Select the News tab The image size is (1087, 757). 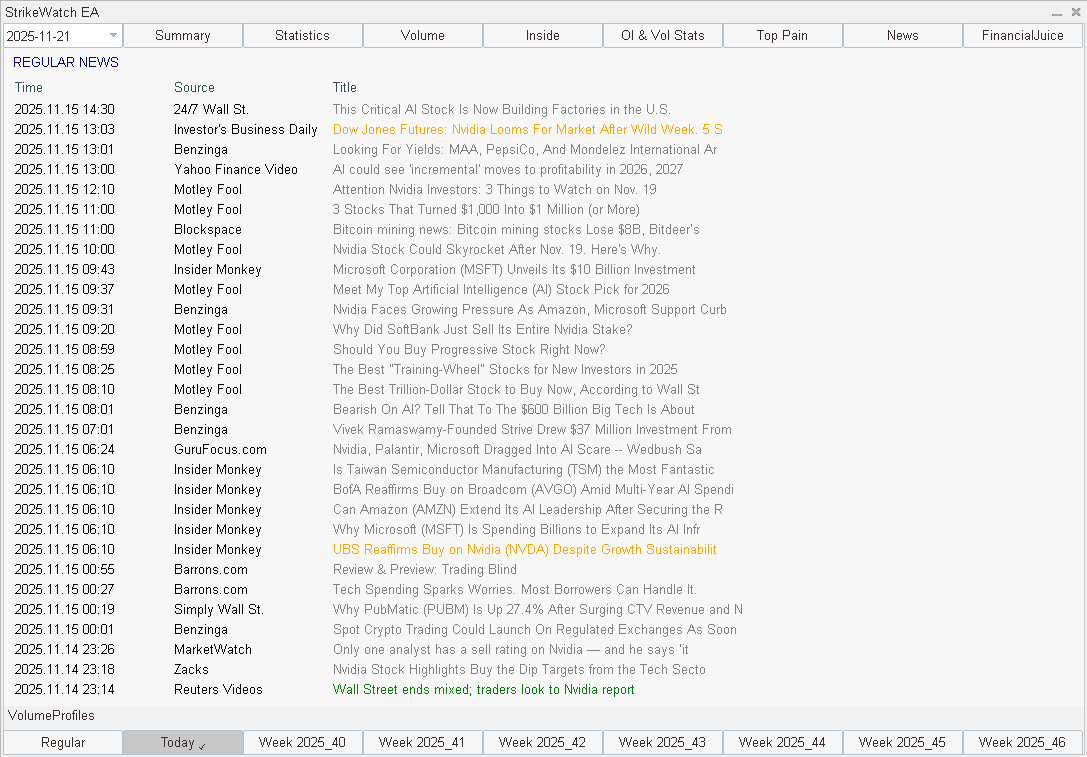pos(902,35)
